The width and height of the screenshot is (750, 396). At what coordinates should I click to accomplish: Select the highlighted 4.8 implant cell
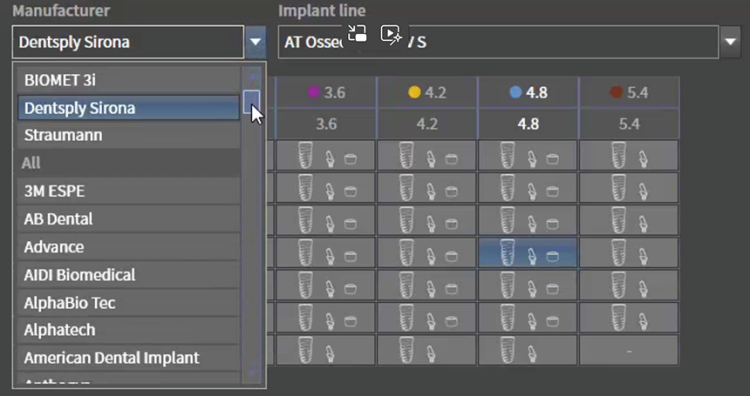tap(528, 253)
